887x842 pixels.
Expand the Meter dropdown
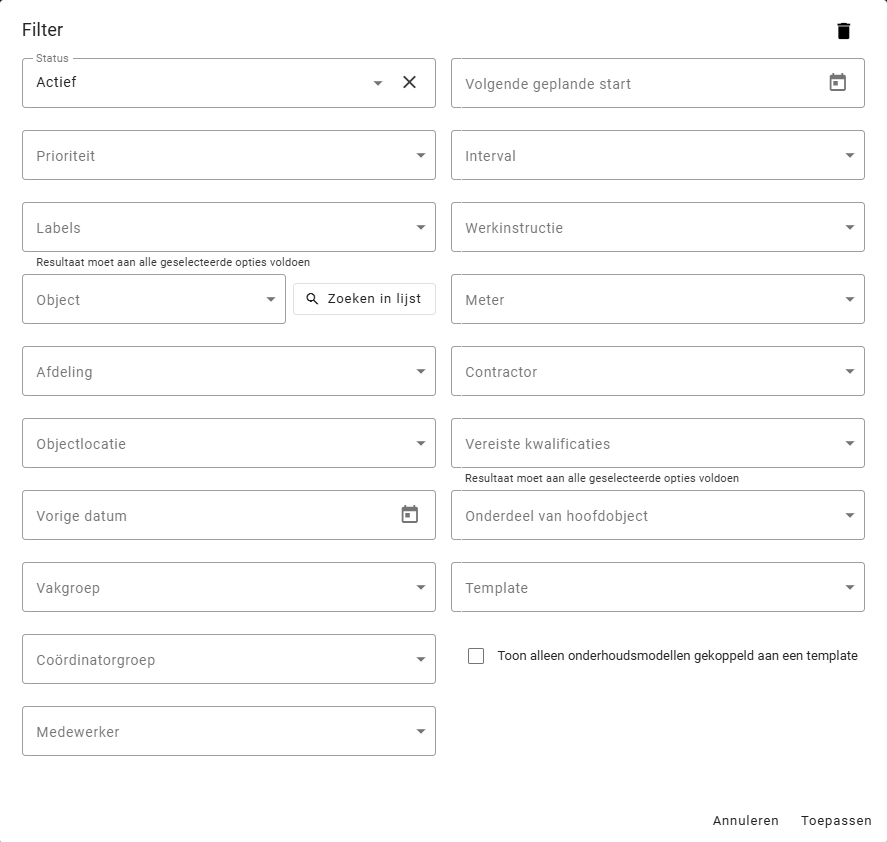coord(849,300)
